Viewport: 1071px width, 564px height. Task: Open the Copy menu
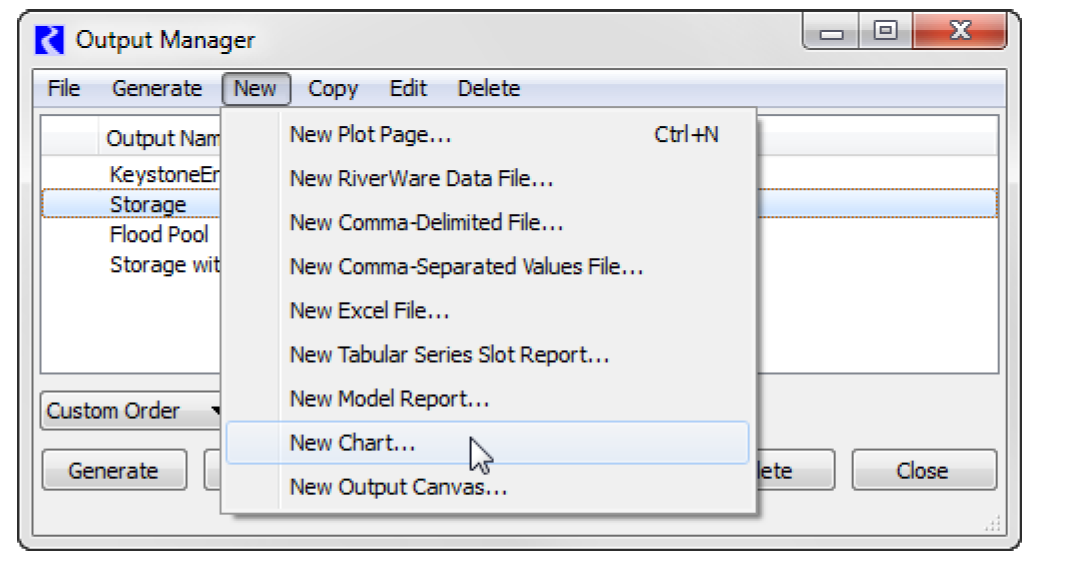point(332,89)
